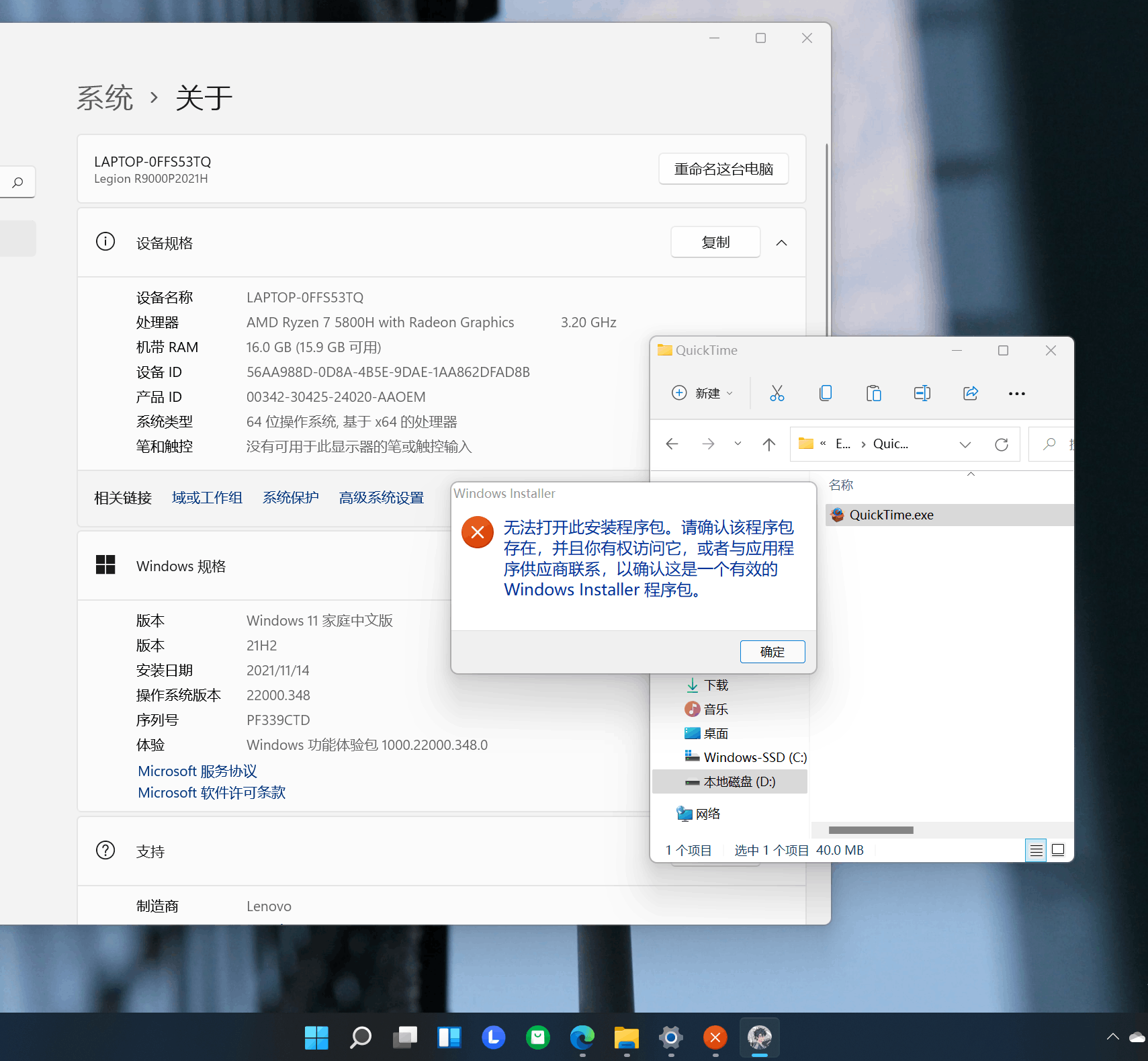1148x1061 pixels.
Task: Open the Windows Start menu
Action: [316, 1037]
